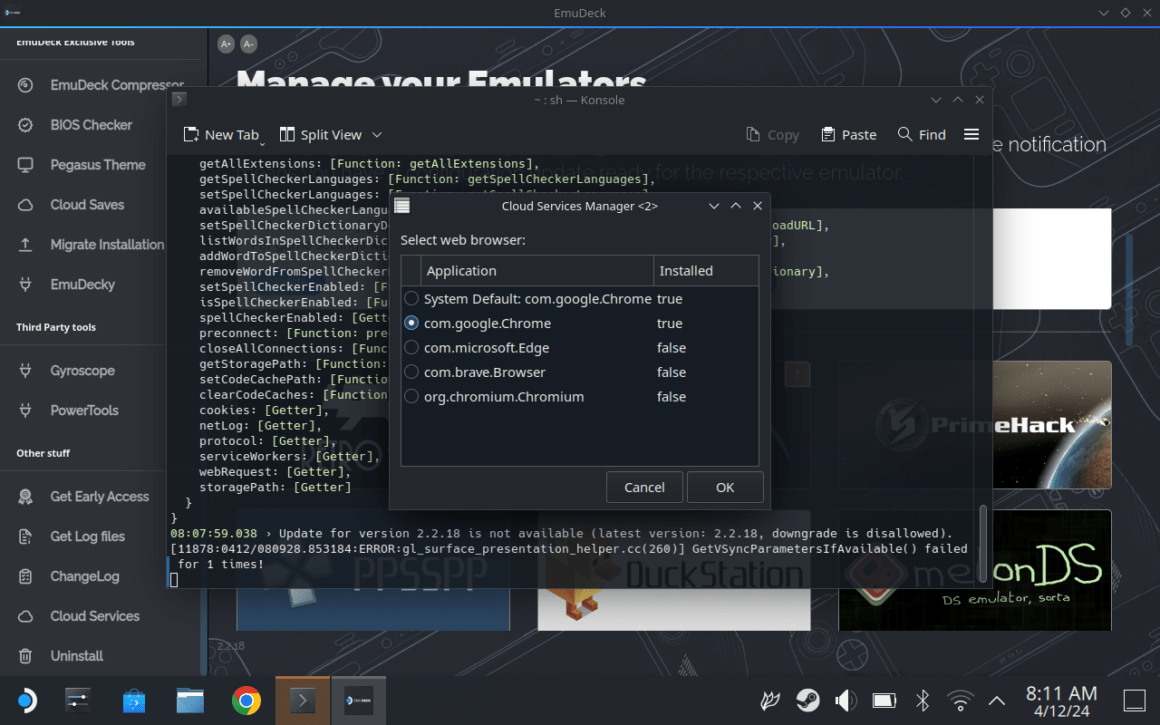Click the battery tray icon
Image resolution: width=1160 pixels, height=725 pixels.
(884, 700)
